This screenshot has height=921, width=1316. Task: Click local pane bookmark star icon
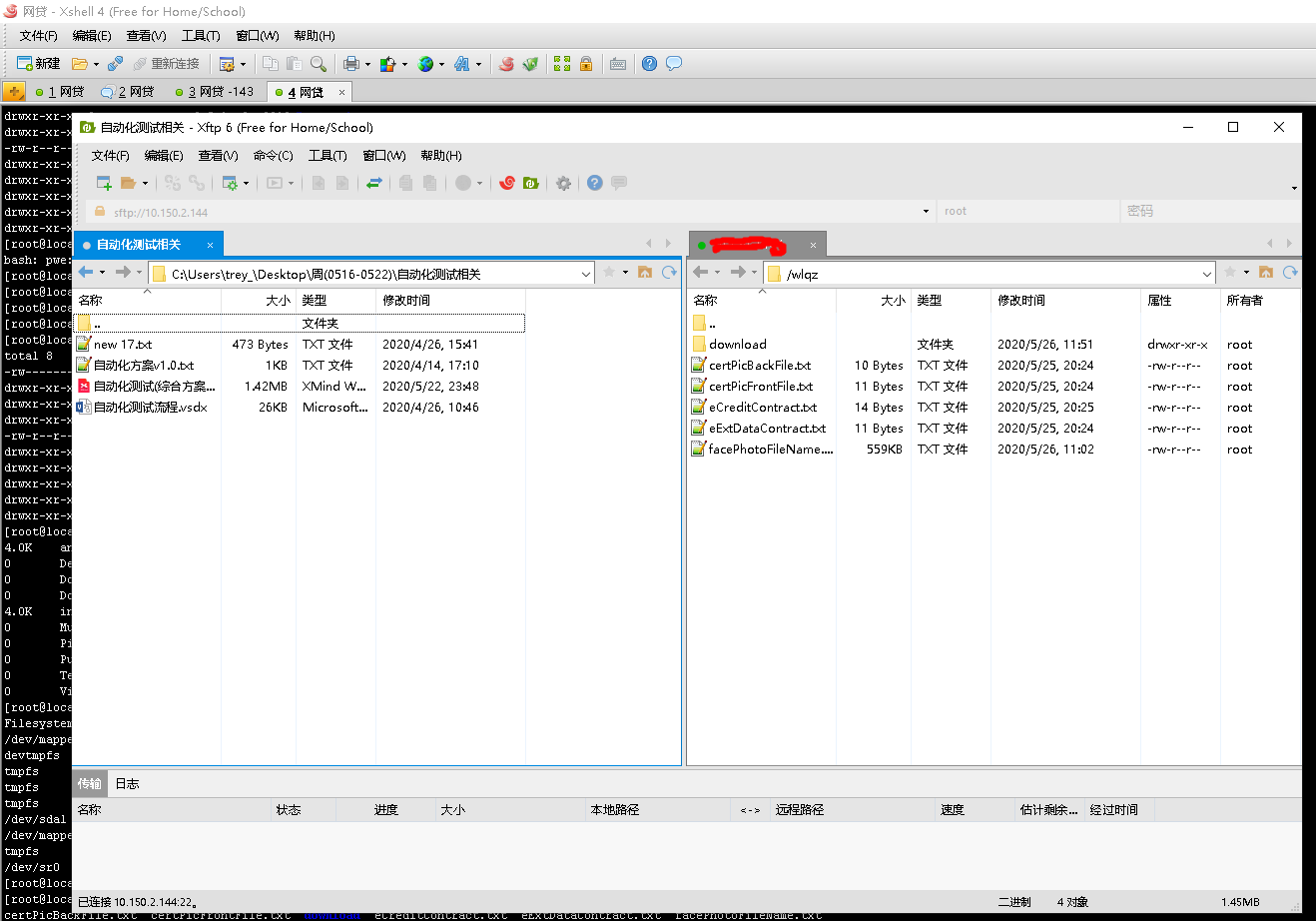609,272
